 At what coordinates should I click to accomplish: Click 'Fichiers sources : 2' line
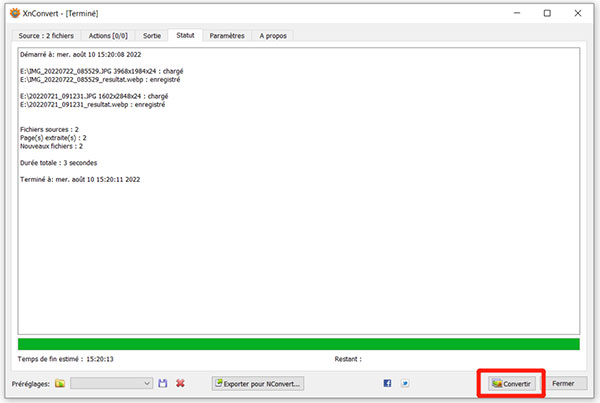click(x=49, y=129)
